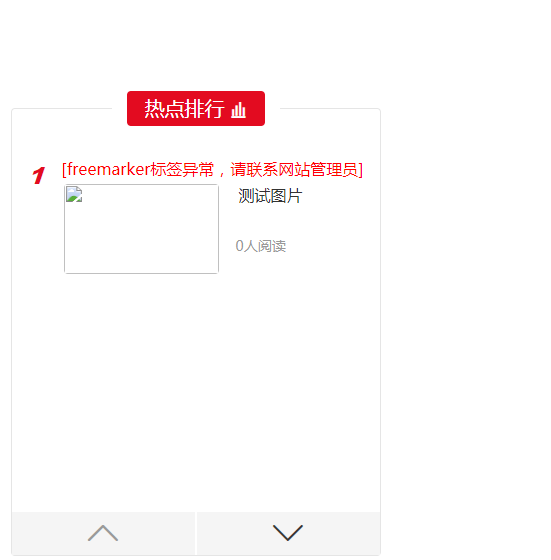
Task: Click the broken image placeholder icon
Action: coord(74,194)
